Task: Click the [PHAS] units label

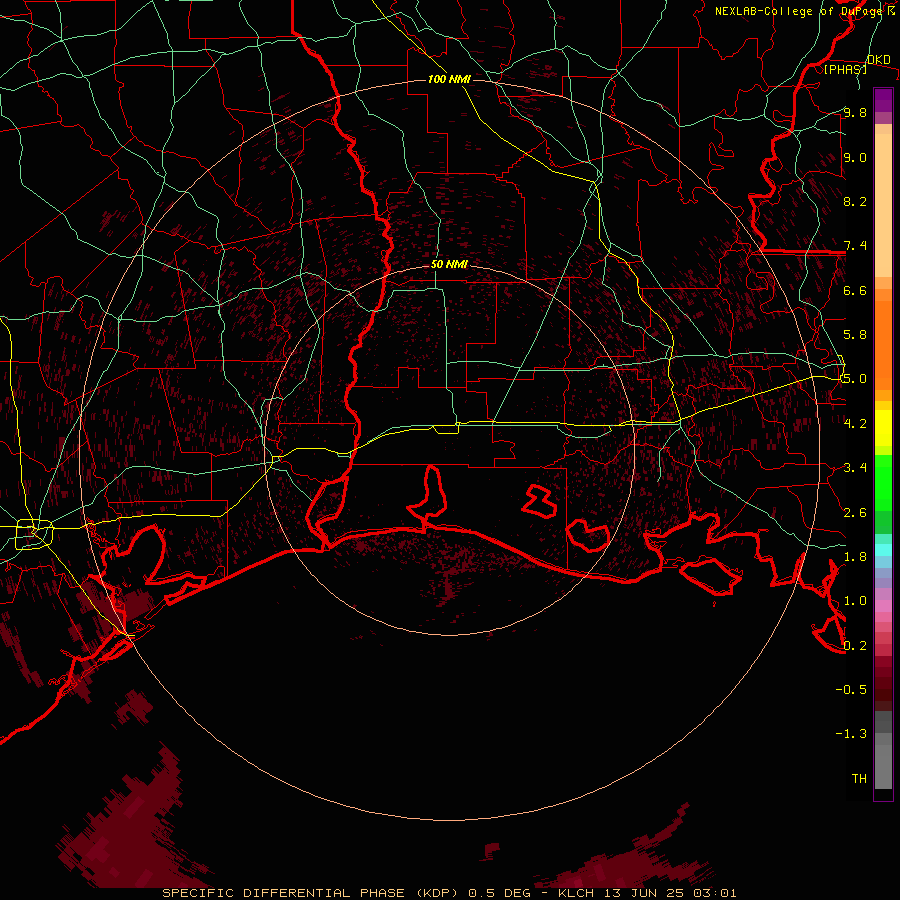Action: click(x=845, y=69)
